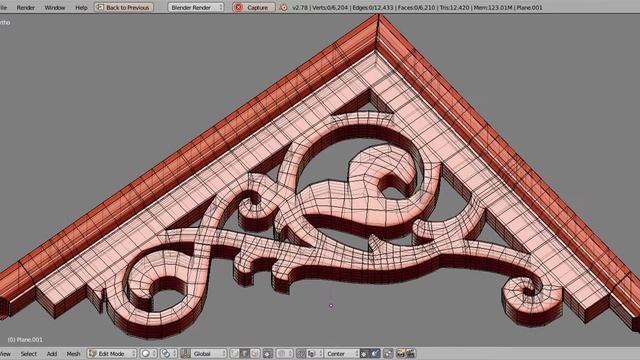Viewport: 640px width, 360px height.
Task: Click the OpenGL render image icon
Action: [x=400, y=353]
